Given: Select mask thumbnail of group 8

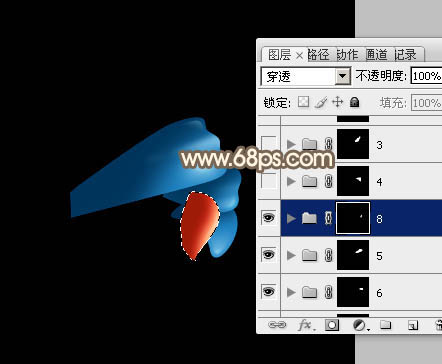Looking at the screenshot, I should [x=353, y=218].
